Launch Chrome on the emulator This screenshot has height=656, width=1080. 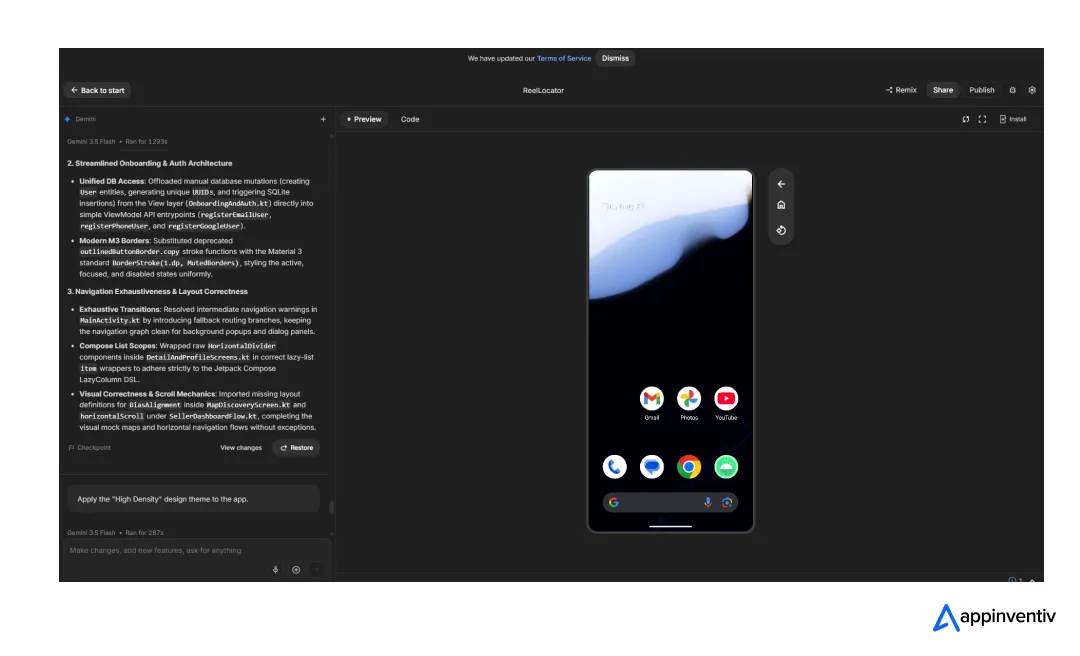[689, 467]
